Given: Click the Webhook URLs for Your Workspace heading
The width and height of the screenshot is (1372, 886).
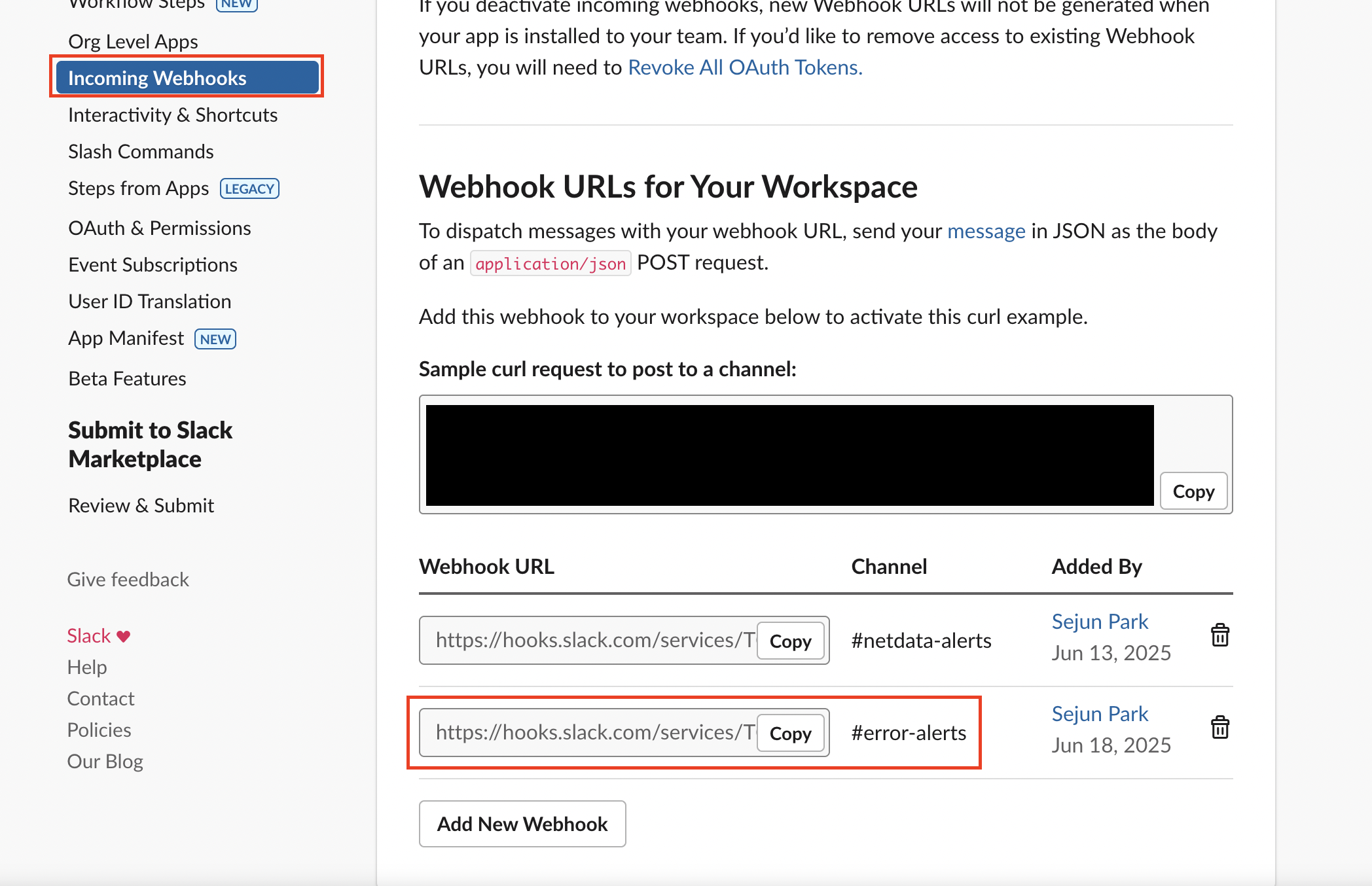Looking at the screenshot, I should coord(668,186).
